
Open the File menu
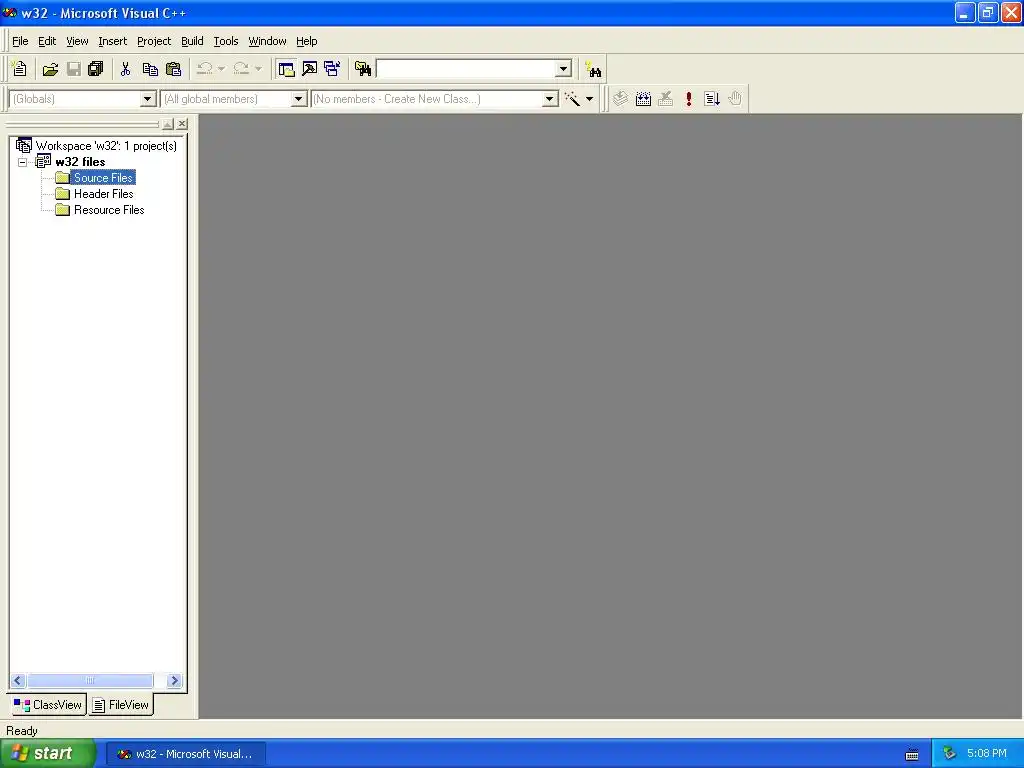20,41
